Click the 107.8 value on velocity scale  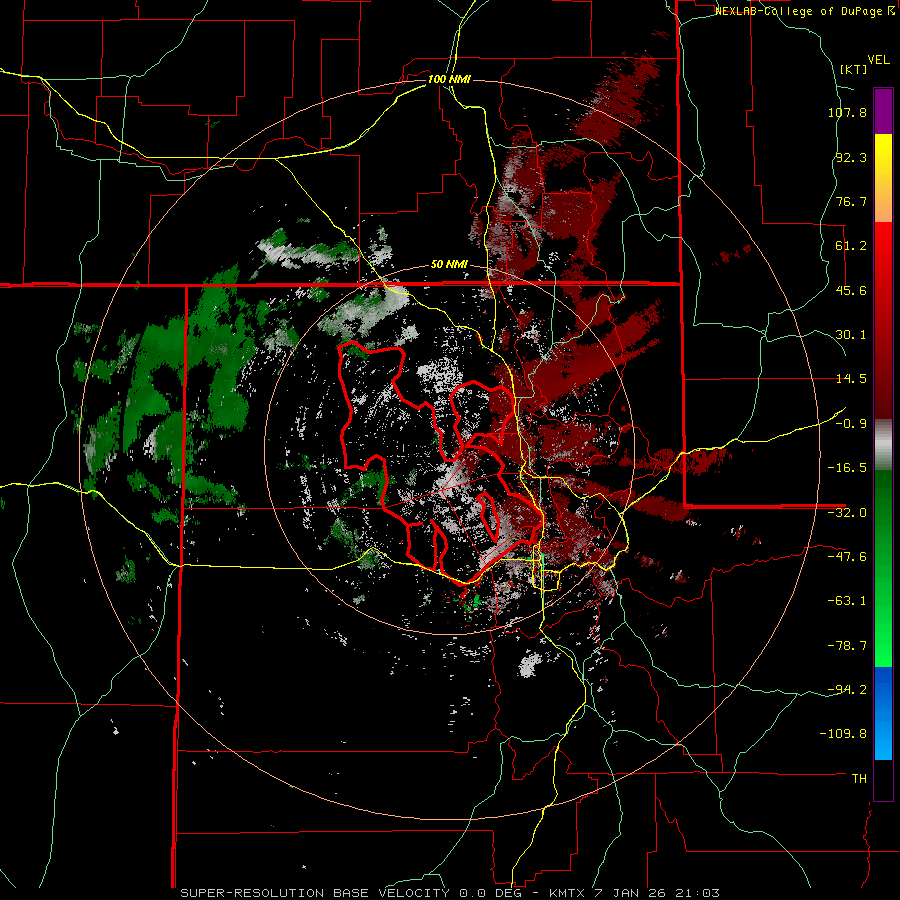[847, 112]
